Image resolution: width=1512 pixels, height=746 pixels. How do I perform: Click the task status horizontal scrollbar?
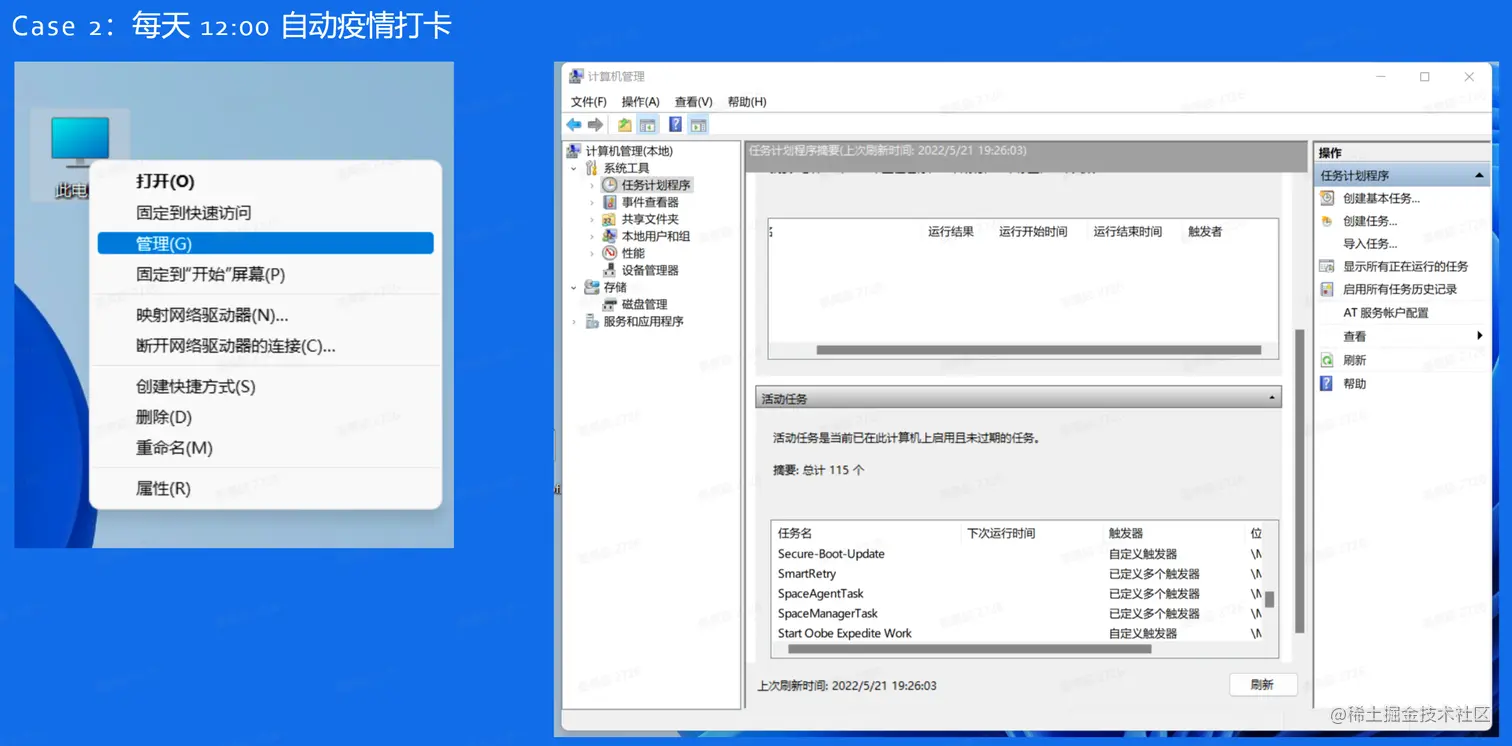pyautogui.click(x=1038, y=350)
